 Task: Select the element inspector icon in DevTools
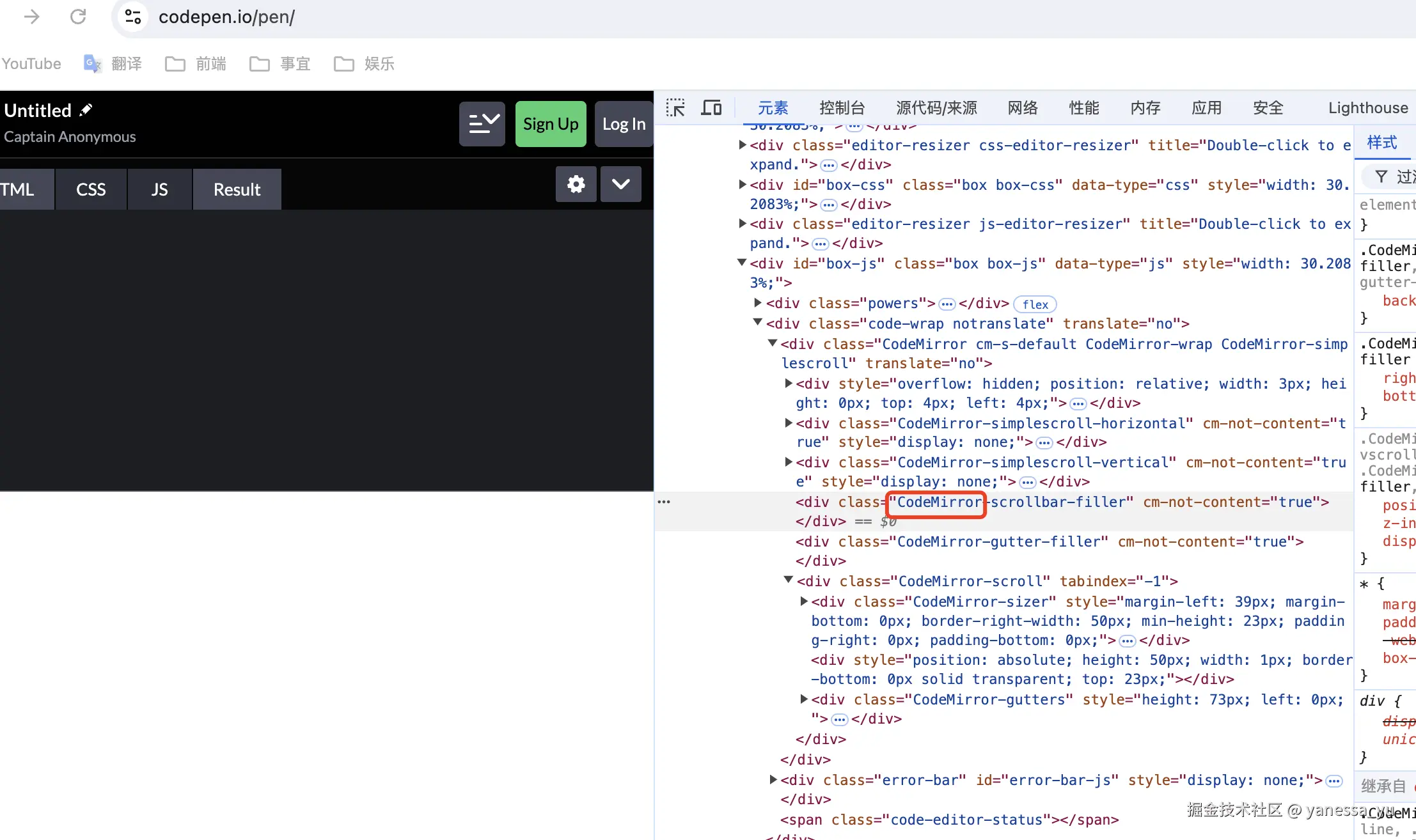[675, 107]
